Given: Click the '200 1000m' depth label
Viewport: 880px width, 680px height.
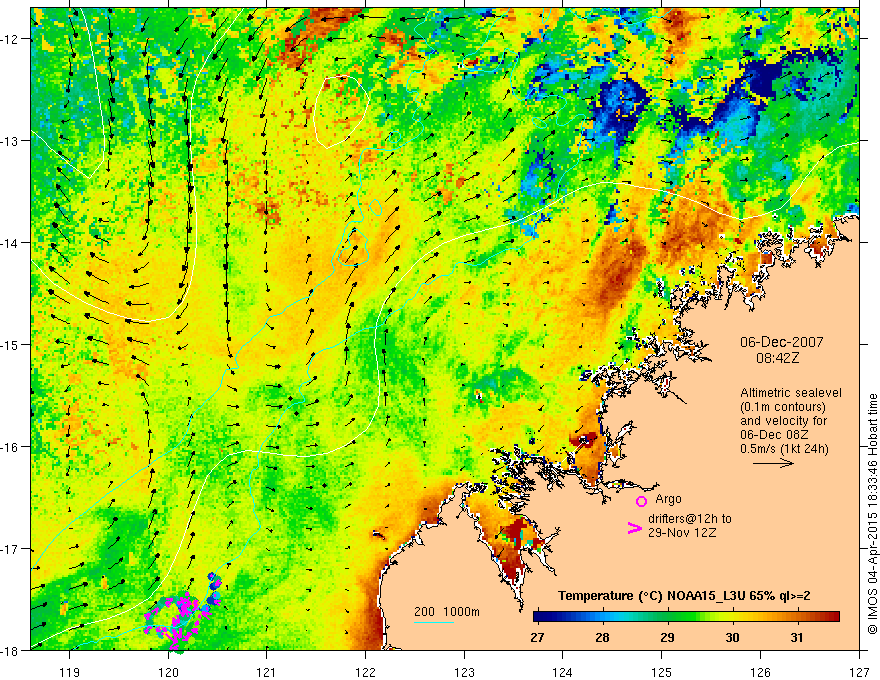Looking at the screenshot, I should coord(447,612).
